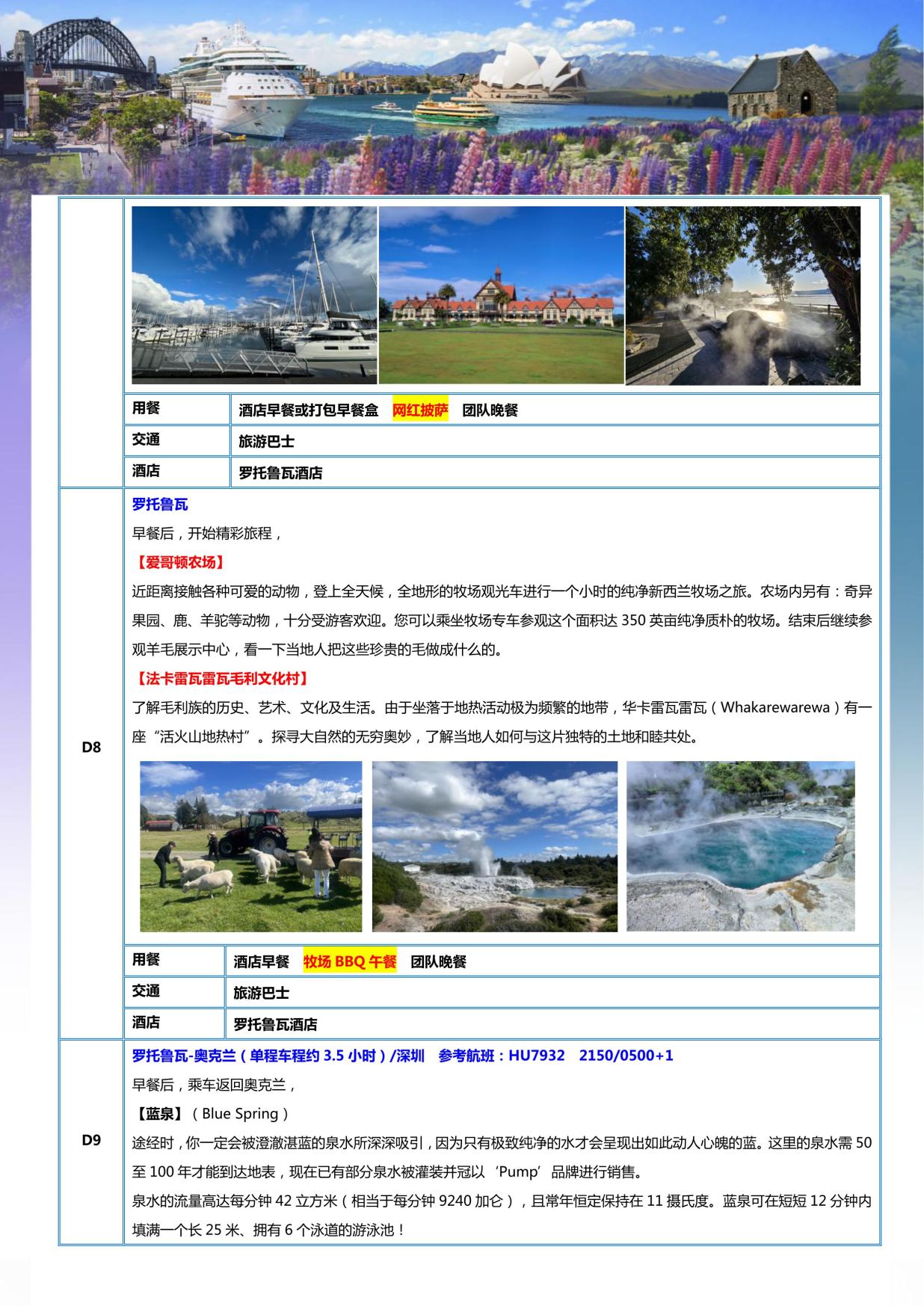Viewport: 924px width, 1306px height.
Task: Click the HU7932 flight reference text
Action: point(536,1056)
